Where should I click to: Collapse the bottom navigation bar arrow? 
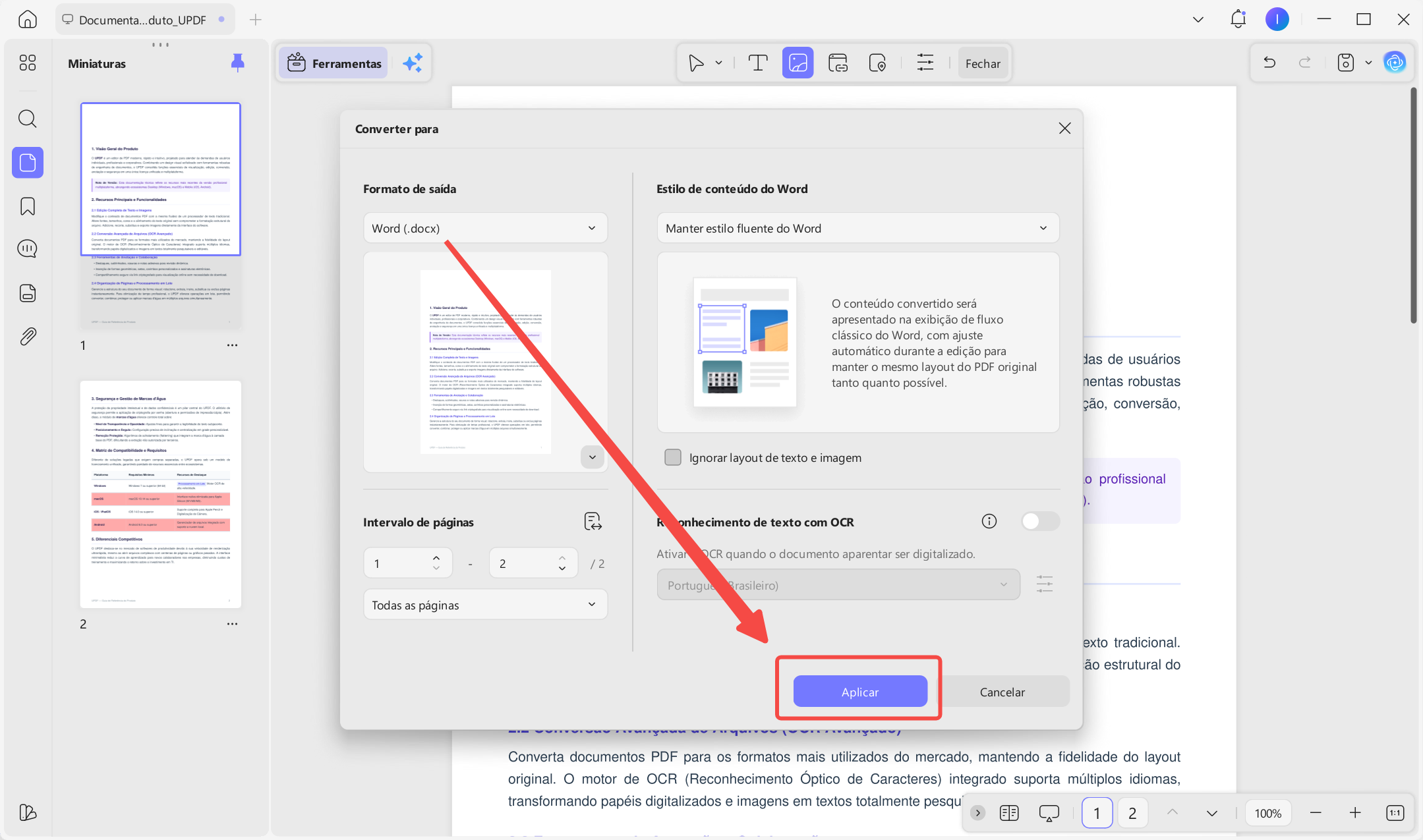pos(977,813)
